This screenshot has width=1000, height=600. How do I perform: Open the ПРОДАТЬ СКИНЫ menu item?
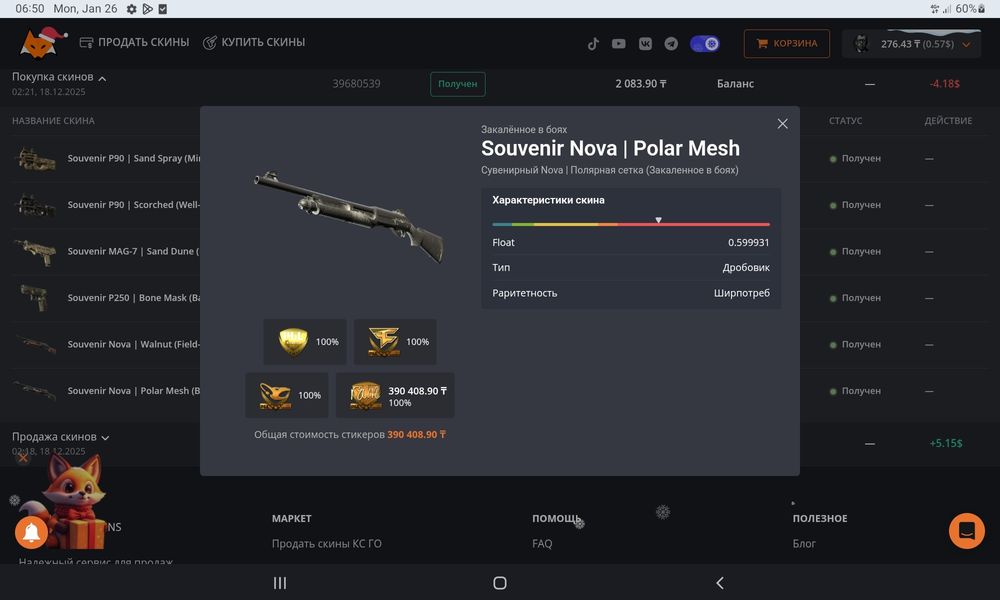coord(134,42)
